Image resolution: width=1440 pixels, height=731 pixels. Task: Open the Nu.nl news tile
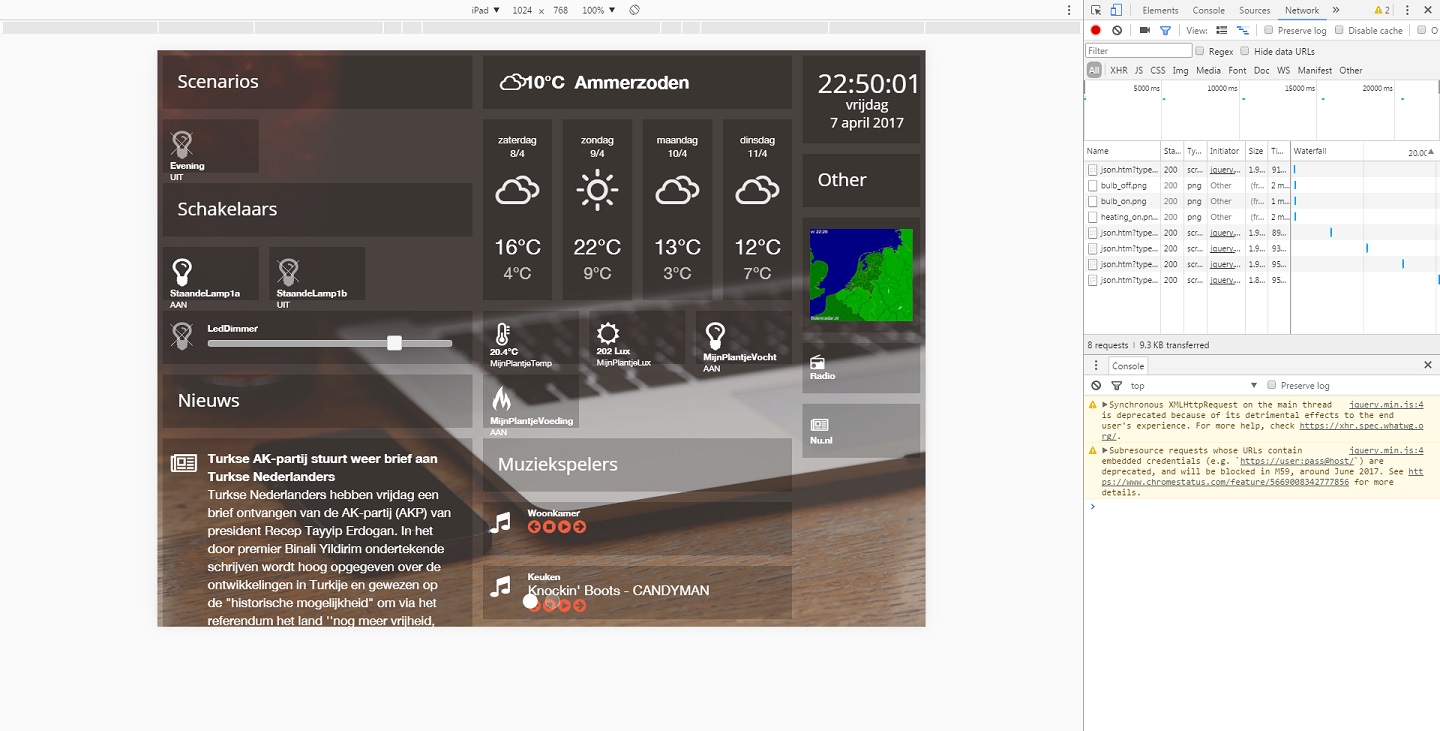click(x=861, y=431)
